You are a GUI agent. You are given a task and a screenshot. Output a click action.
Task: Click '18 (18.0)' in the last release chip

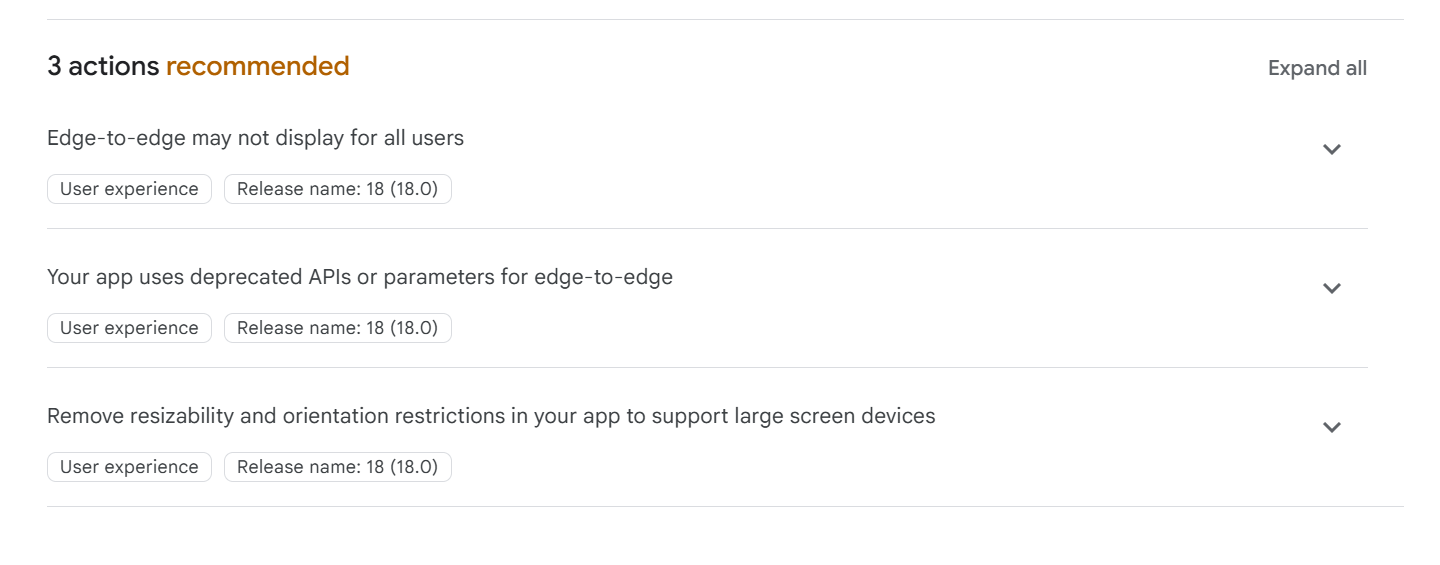tap(402, 467)
